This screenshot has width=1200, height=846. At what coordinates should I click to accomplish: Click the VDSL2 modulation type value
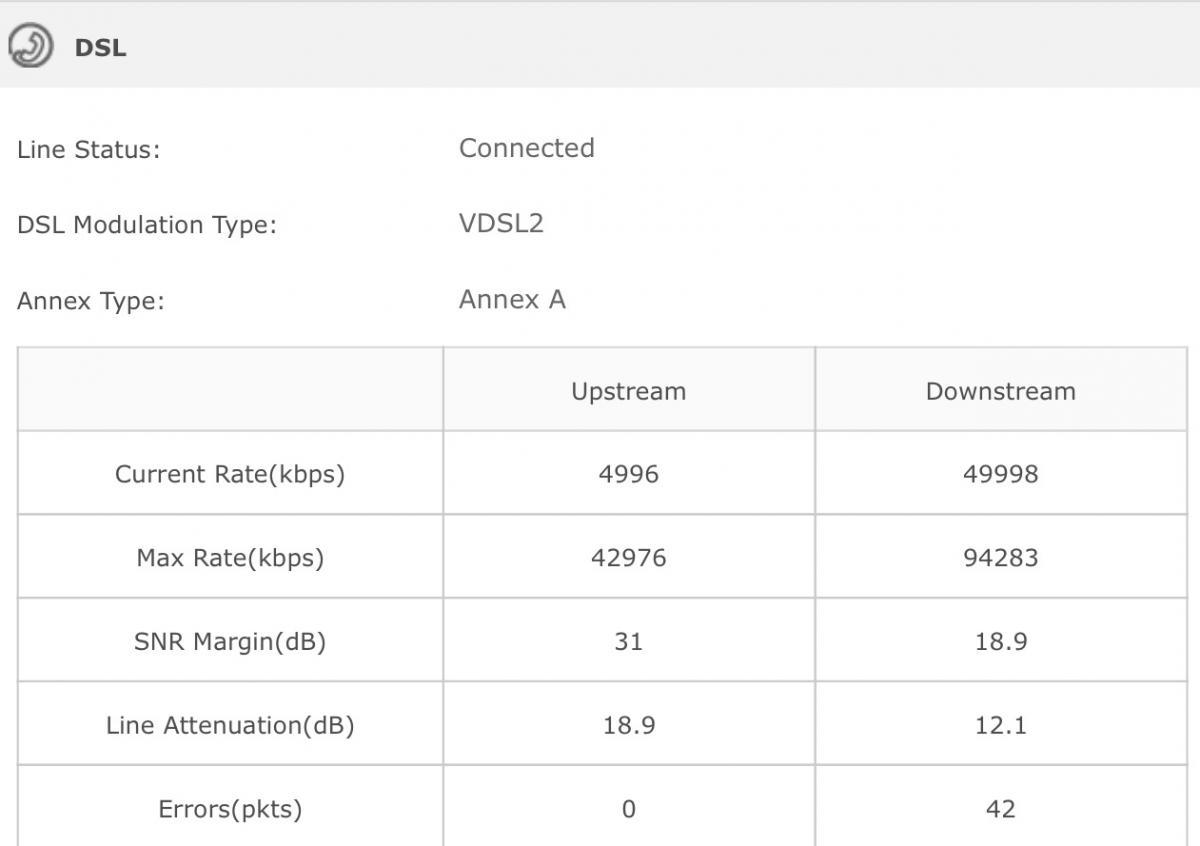[501, 223]
